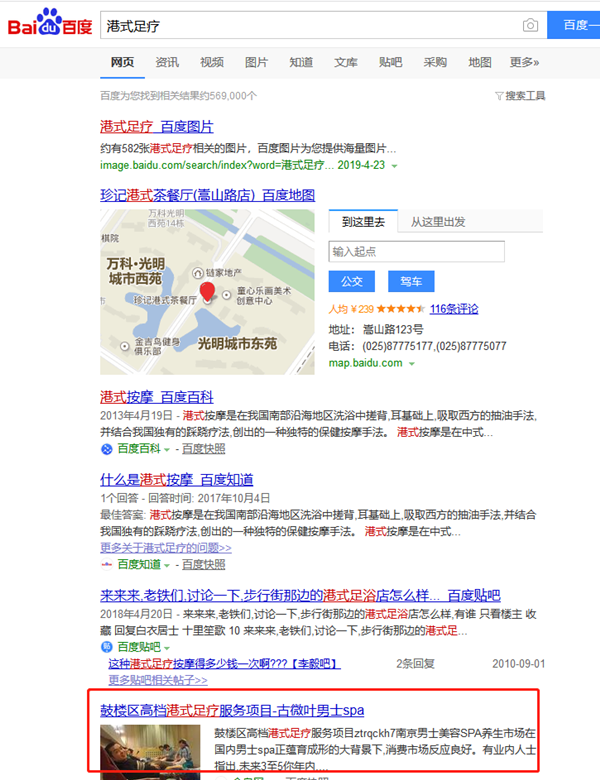Viewport: 600px width, 780px height.
Task: Click the 百度知道 source icon
Action: click(106, 565)
